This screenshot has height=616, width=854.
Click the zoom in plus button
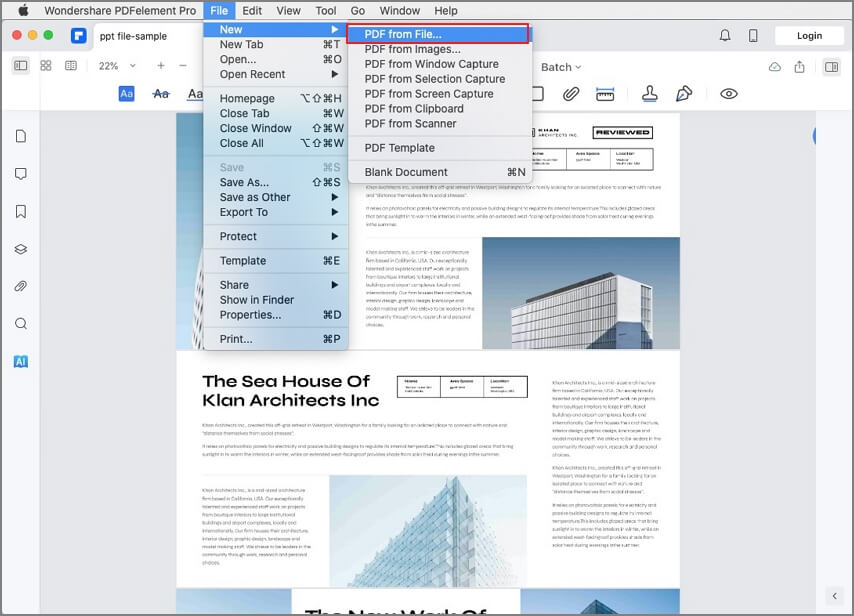tap(161, 66)
